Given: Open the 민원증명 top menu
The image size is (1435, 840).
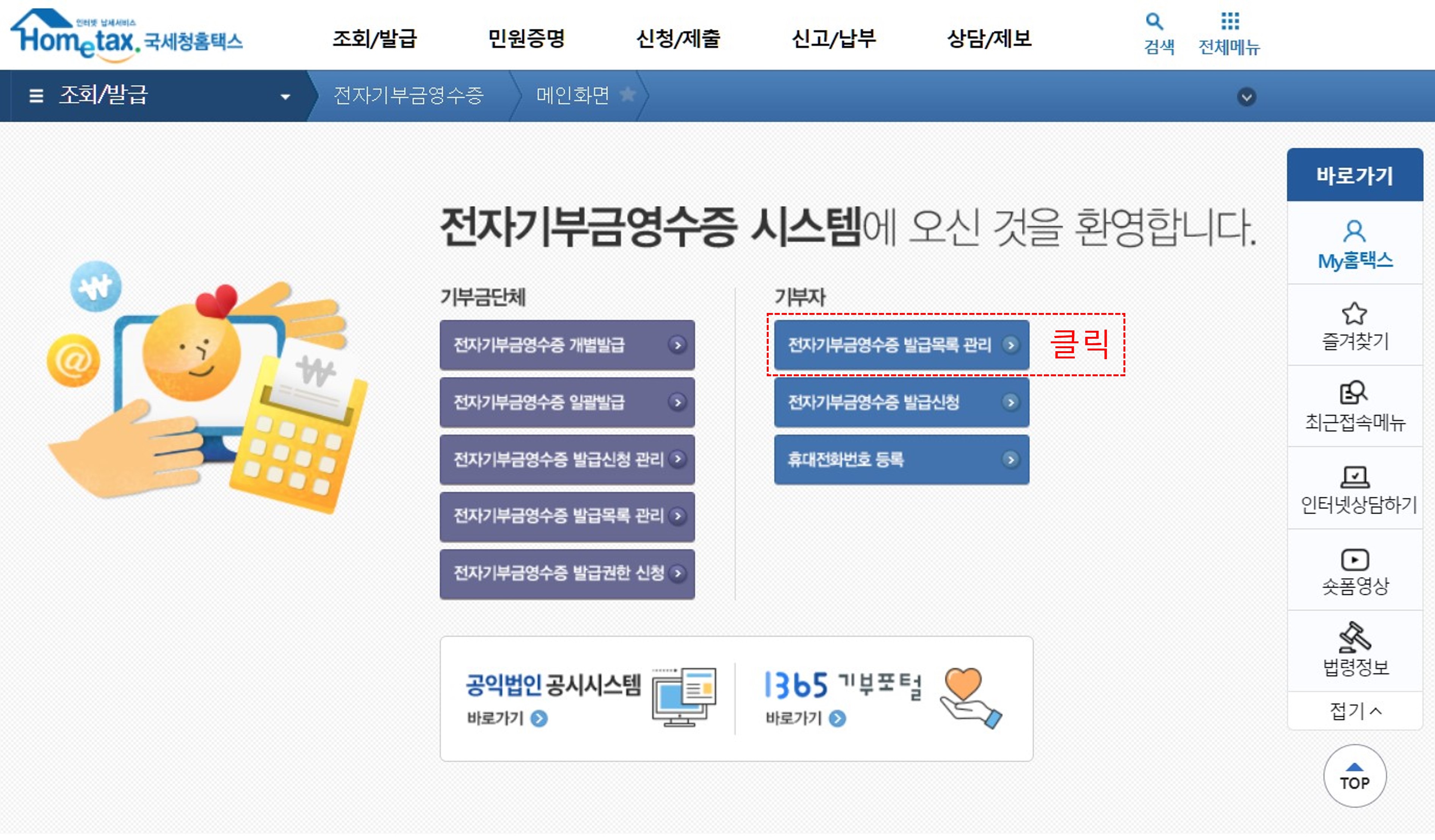Looking at the screenshot, I should coord(526,39).
